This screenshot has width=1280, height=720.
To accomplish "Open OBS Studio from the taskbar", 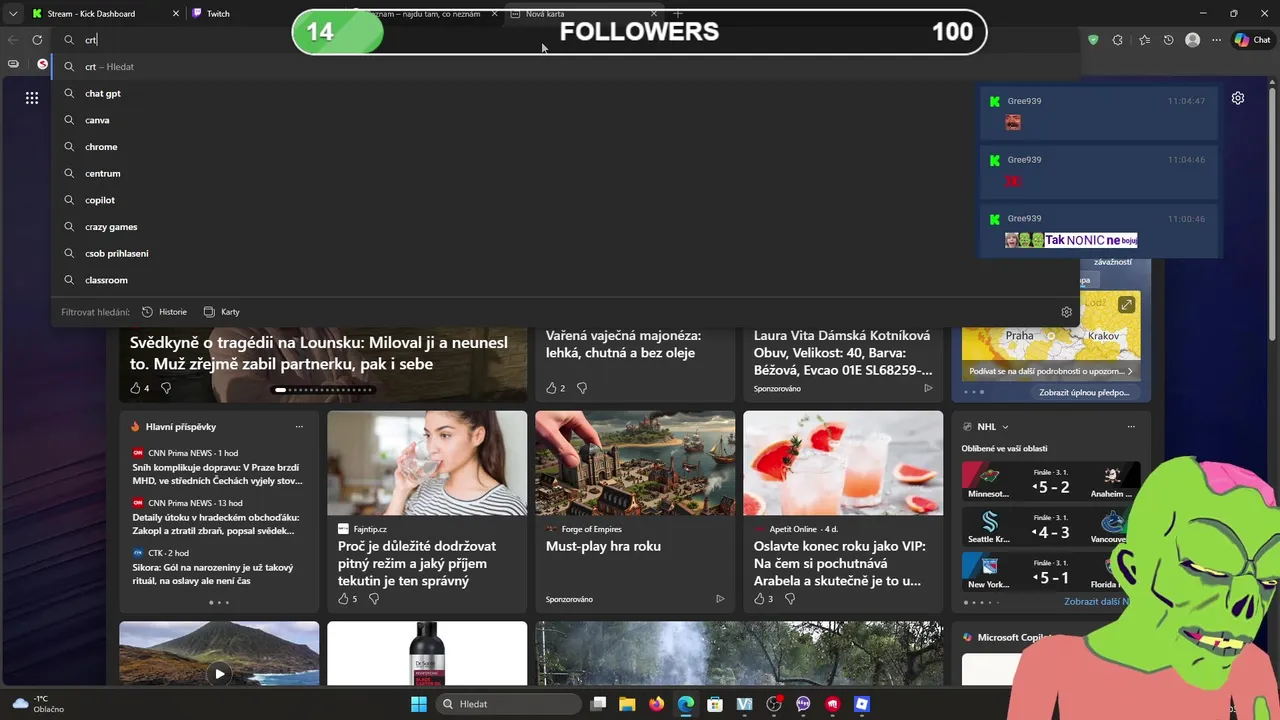I will (773, 704).
